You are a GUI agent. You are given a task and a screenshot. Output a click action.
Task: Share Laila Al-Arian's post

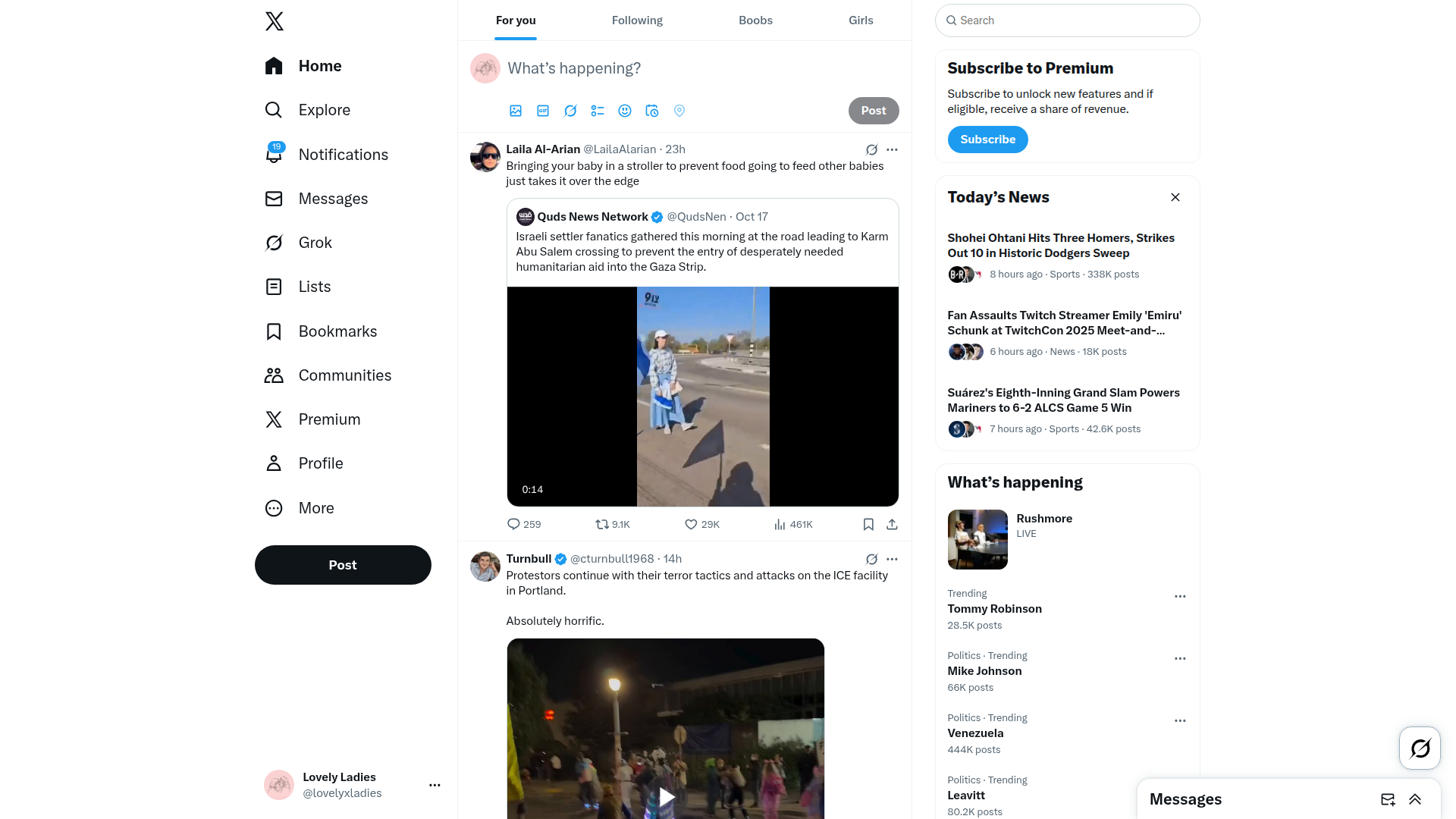click(893, 524)
